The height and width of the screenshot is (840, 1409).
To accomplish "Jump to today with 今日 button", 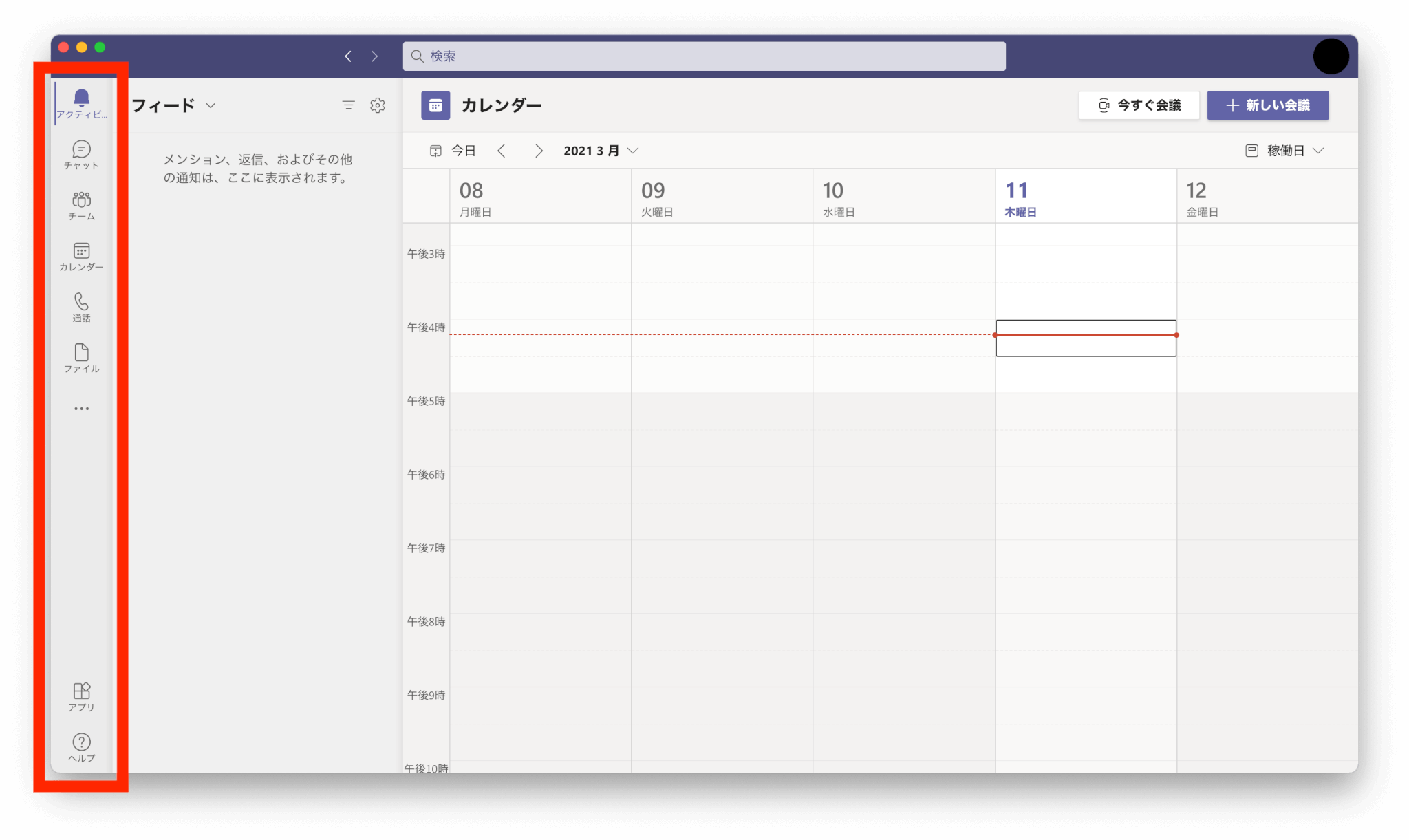I will 453,151.
